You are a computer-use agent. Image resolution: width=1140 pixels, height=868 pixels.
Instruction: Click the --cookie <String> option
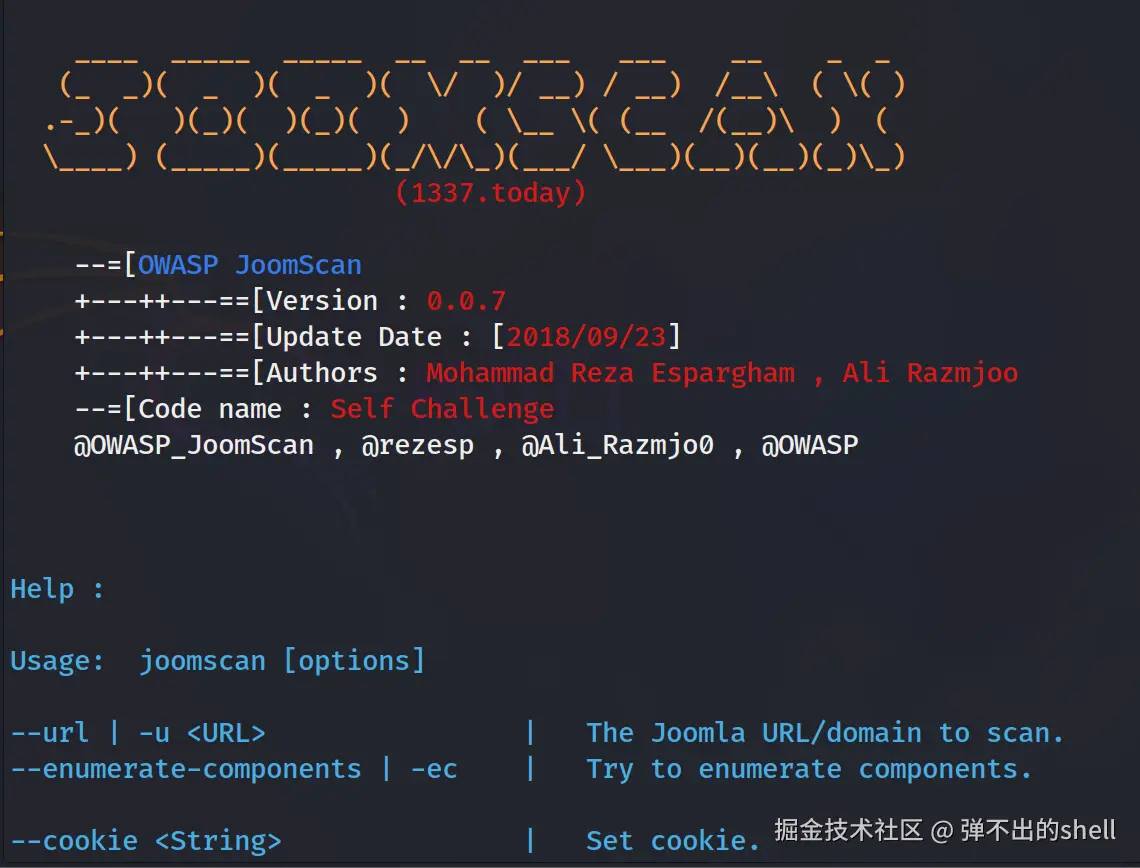146,841
